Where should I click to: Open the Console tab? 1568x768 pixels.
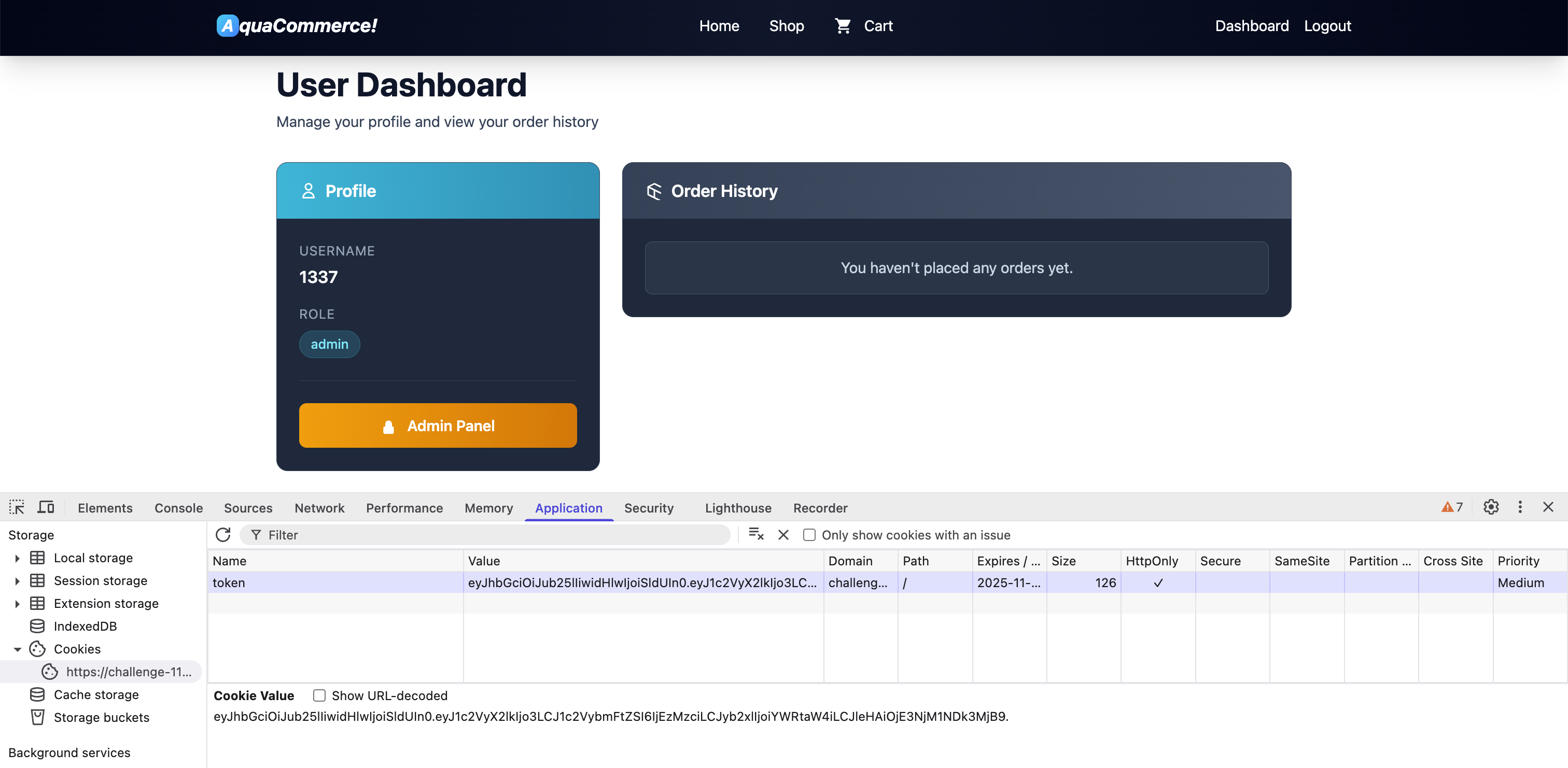[x=178, y=507]
